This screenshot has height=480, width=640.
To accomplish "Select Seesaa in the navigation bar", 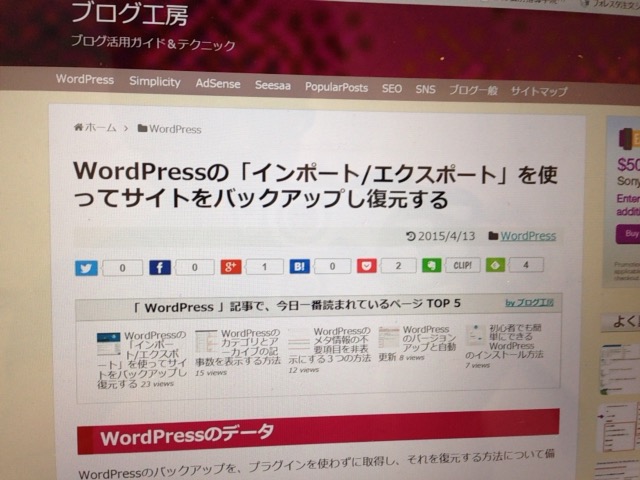I will (x=273, y=86).
